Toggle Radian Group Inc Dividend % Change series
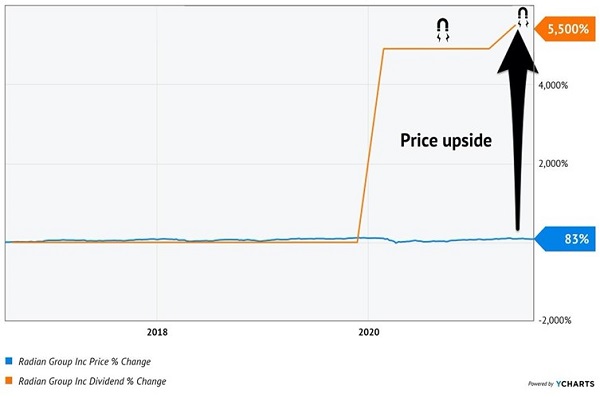Screen dimensions: 600x397 pos(92,381)
